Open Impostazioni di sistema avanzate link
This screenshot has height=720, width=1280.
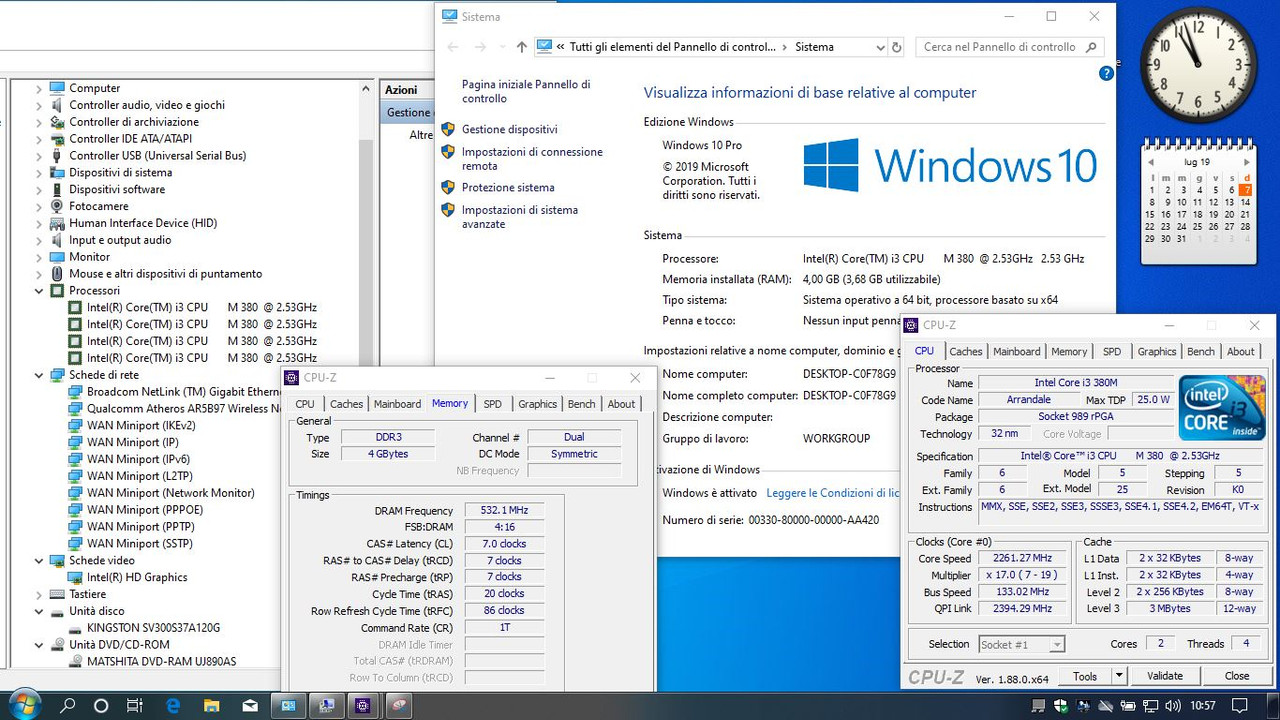[x=520, y=217]
